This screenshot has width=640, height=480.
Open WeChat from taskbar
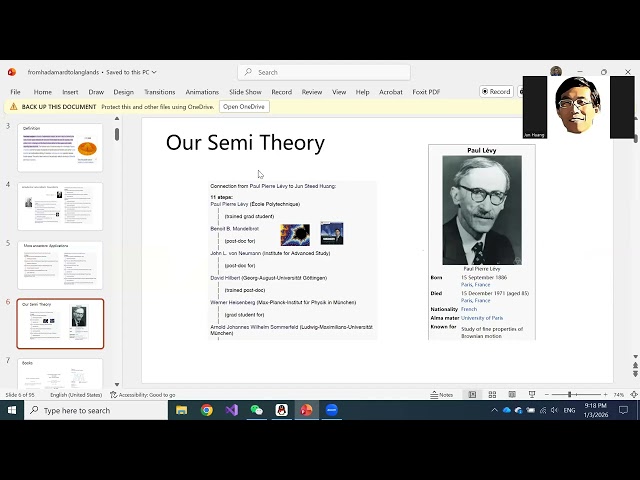coord(256,410)
